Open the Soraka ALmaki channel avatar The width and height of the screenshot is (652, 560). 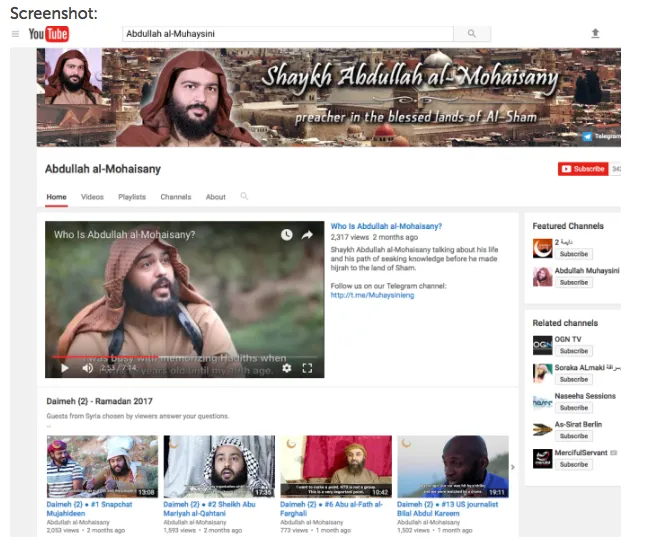coord(542,373)
